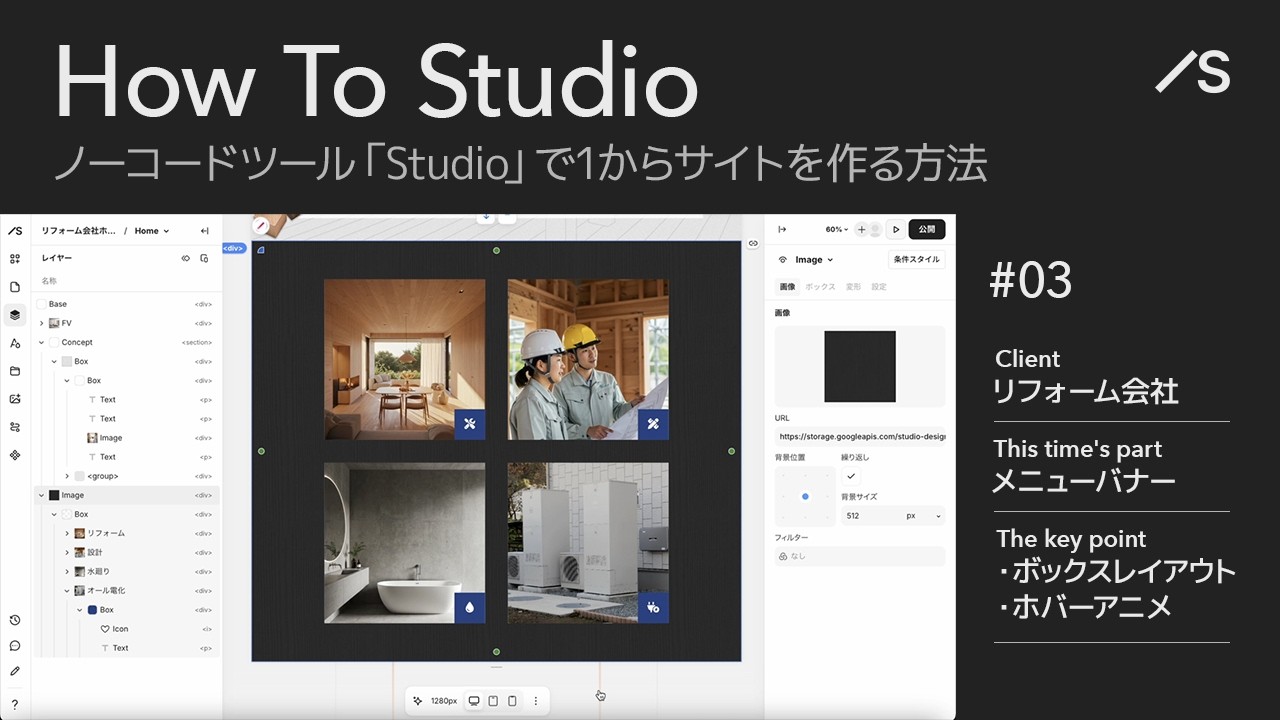The width and height of the screenshot is (1280, 720).
Task: Expand the FV layer
Action: [41, 323]
